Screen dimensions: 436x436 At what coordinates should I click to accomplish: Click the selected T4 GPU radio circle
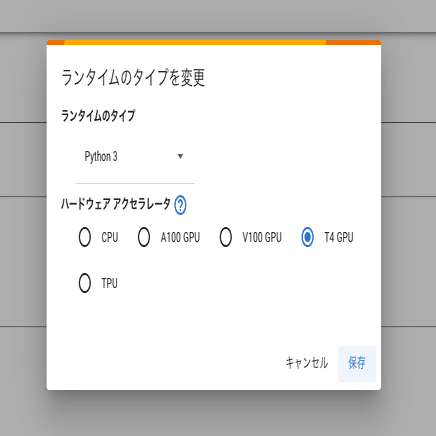[307, 237]
